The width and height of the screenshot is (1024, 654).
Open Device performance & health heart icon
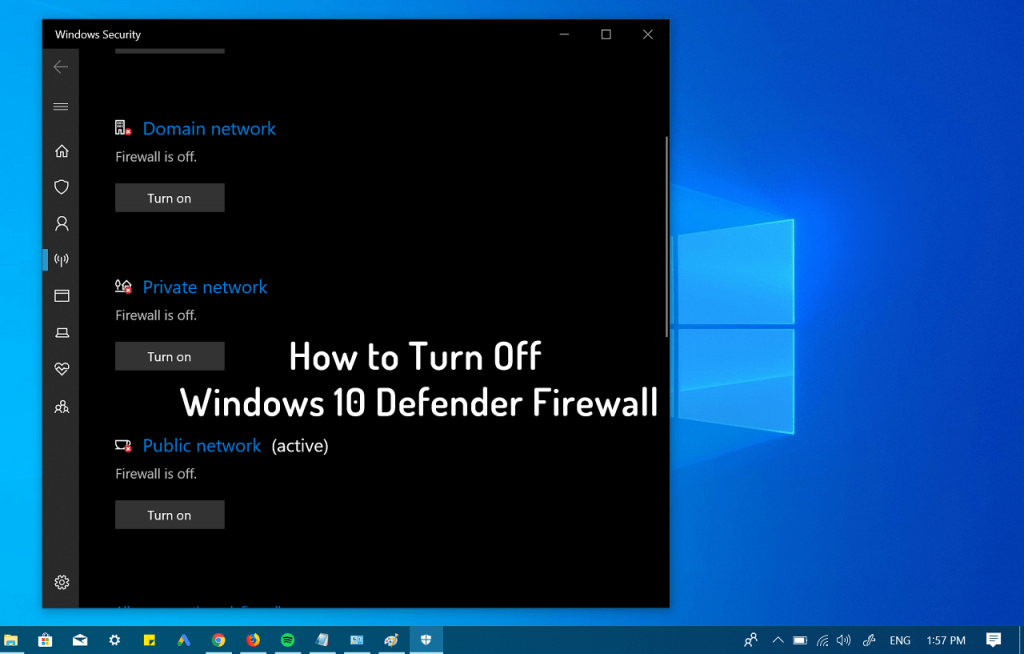61,369
